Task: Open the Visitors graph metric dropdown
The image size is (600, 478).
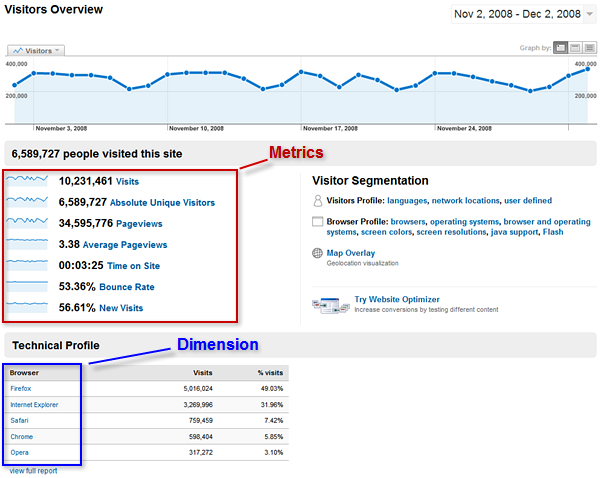Action: click(x=36, y=51)
